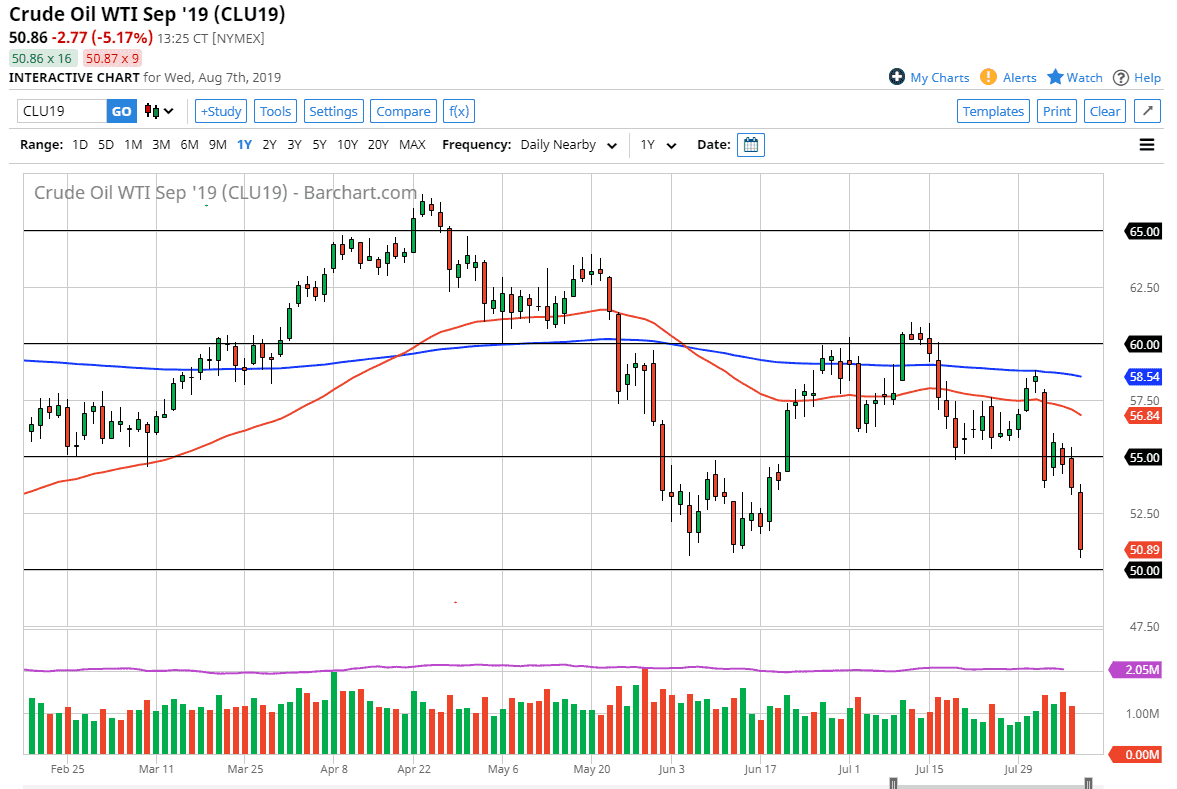1177x789 pixels.
Task: Click the GO button to load symbol
Action: tap(121, 111)
